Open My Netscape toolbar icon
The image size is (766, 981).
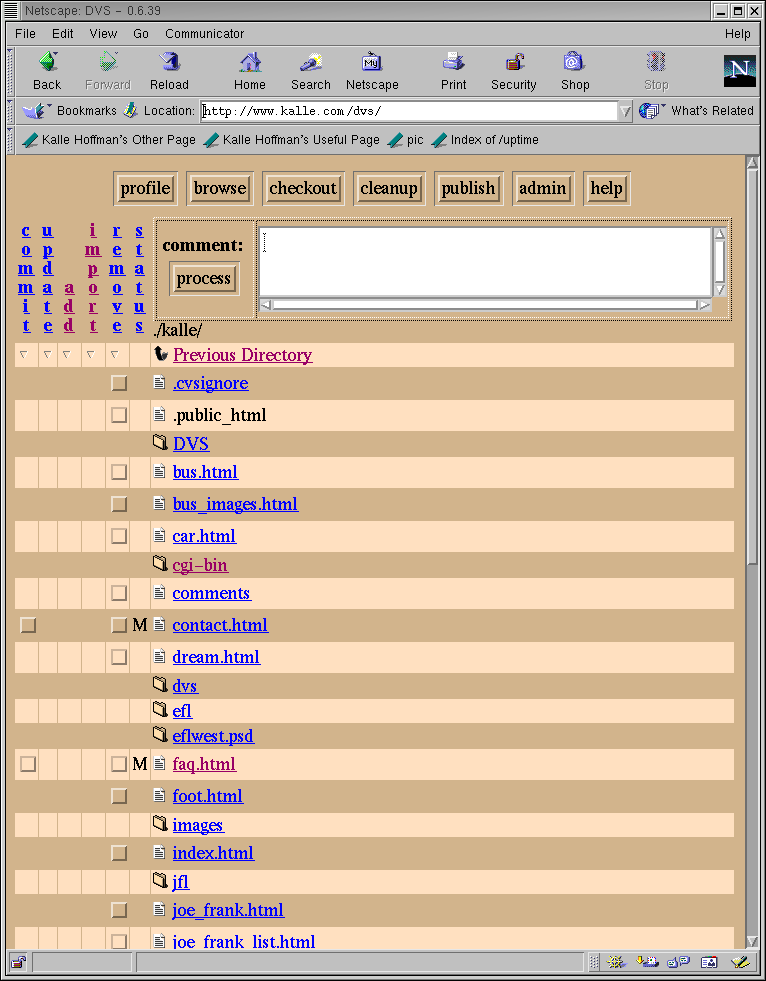pyautogui.click(x=372, y=62)
